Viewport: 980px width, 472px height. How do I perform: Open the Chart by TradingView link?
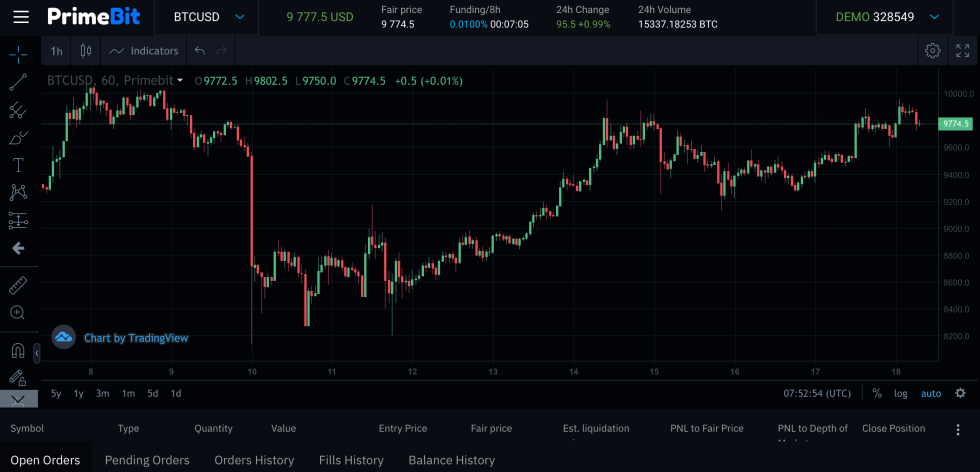121,338
